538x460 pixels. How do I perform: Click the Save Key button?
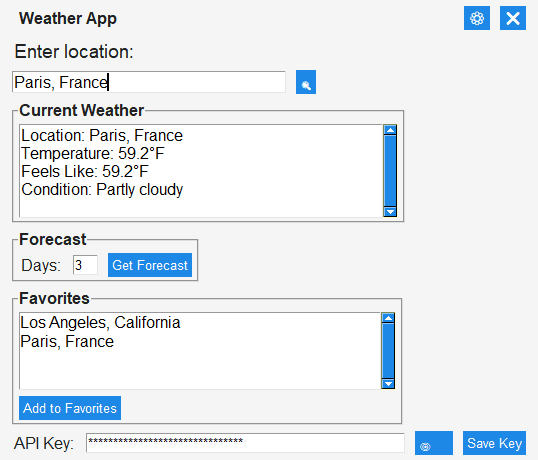click(x=494, y=443)
